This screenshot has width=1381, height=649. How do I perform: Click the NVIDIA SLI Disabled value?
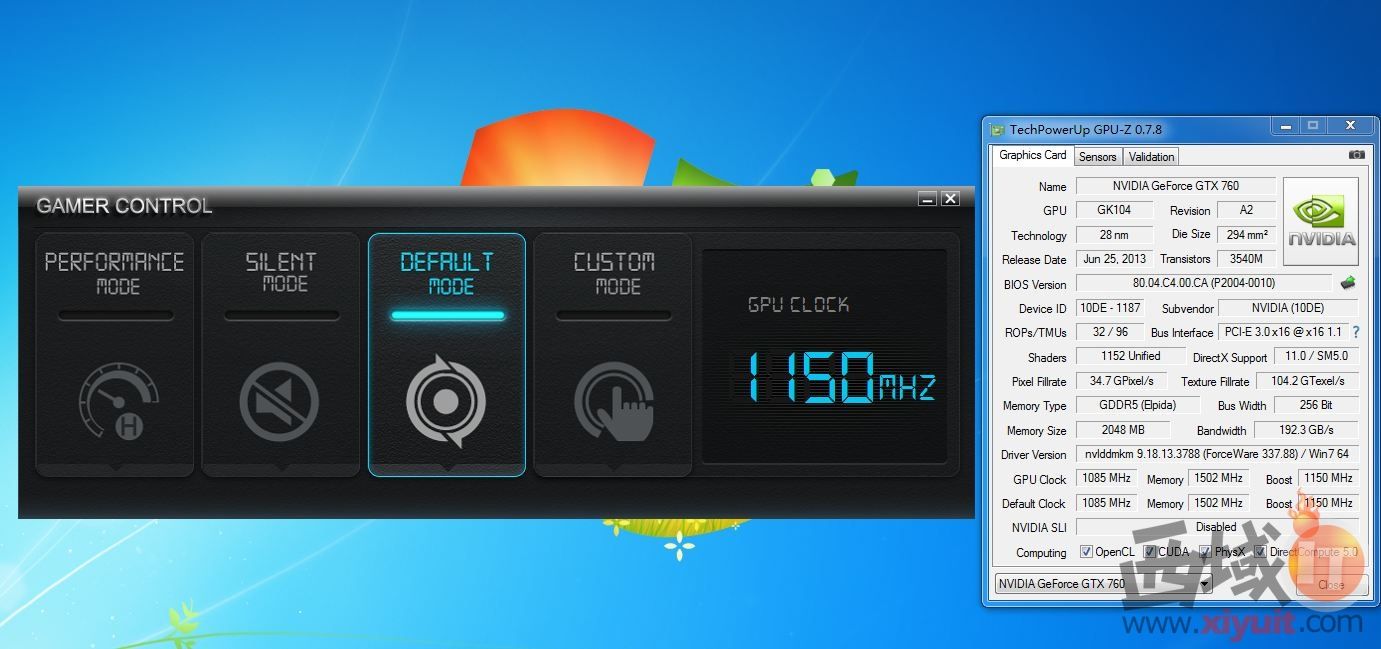[x=1217, y=527]
